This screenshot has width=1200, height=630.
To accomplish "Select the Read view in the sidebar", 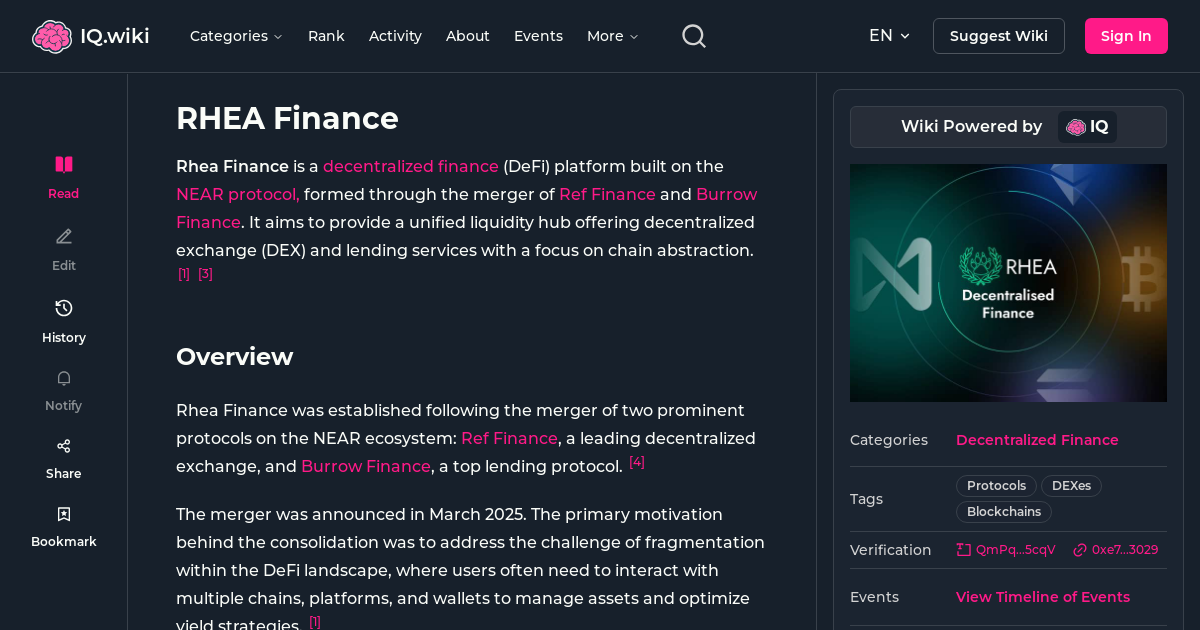I will pos(63,175).
